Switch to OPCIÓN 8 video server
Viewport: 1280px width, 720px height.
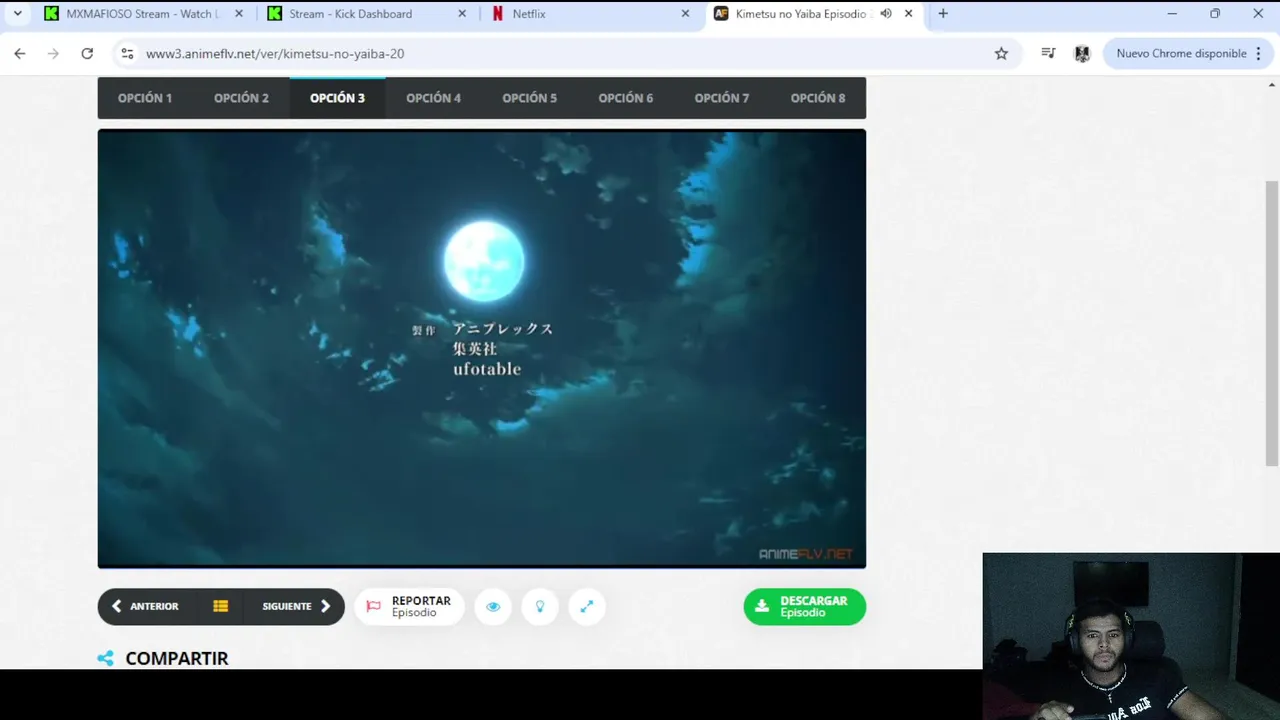(817, 98)
